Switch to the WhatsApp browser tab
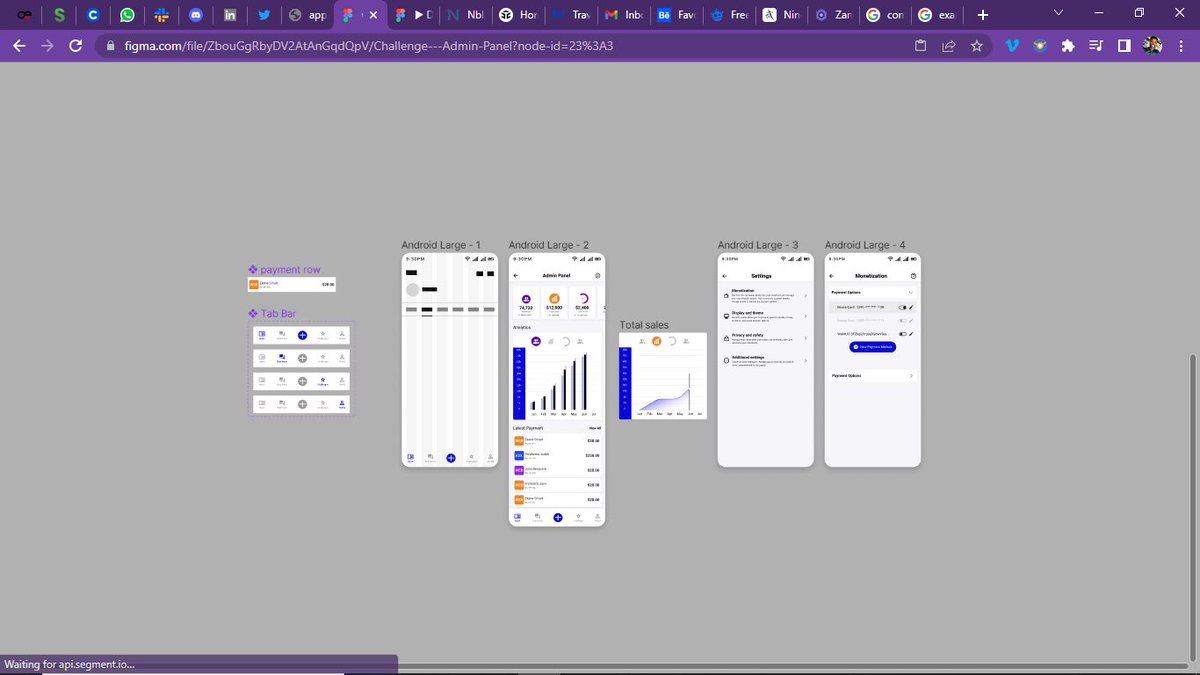Image resolution: width=1200 pixels, height=675 pixels. point(127,15)
